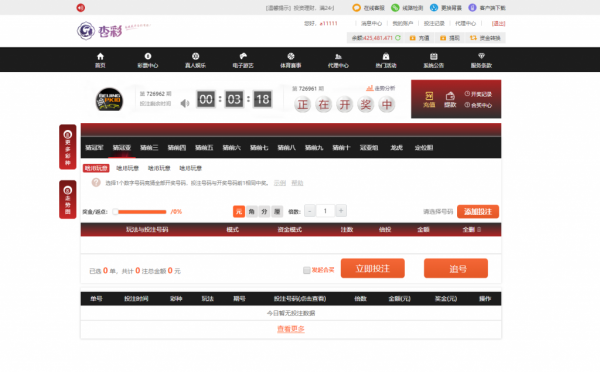Refresh the balance with green arrow icon

pos(398,38)
